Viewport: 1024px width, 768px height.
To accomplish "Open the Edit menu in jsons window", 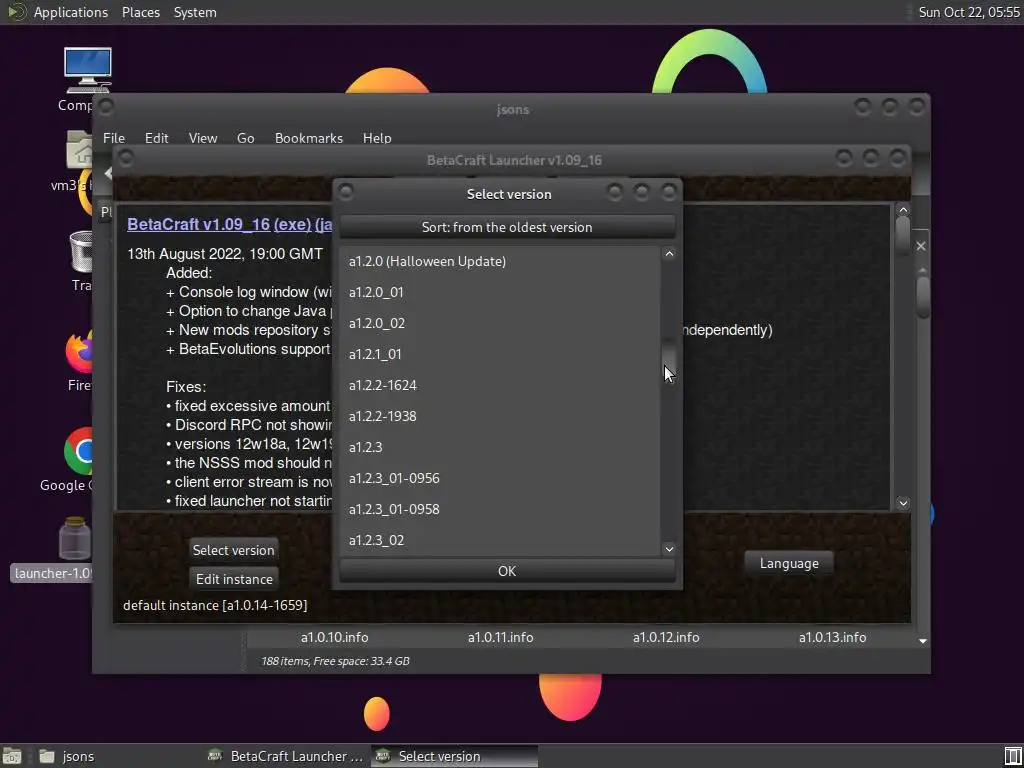I will coord(156,138).
